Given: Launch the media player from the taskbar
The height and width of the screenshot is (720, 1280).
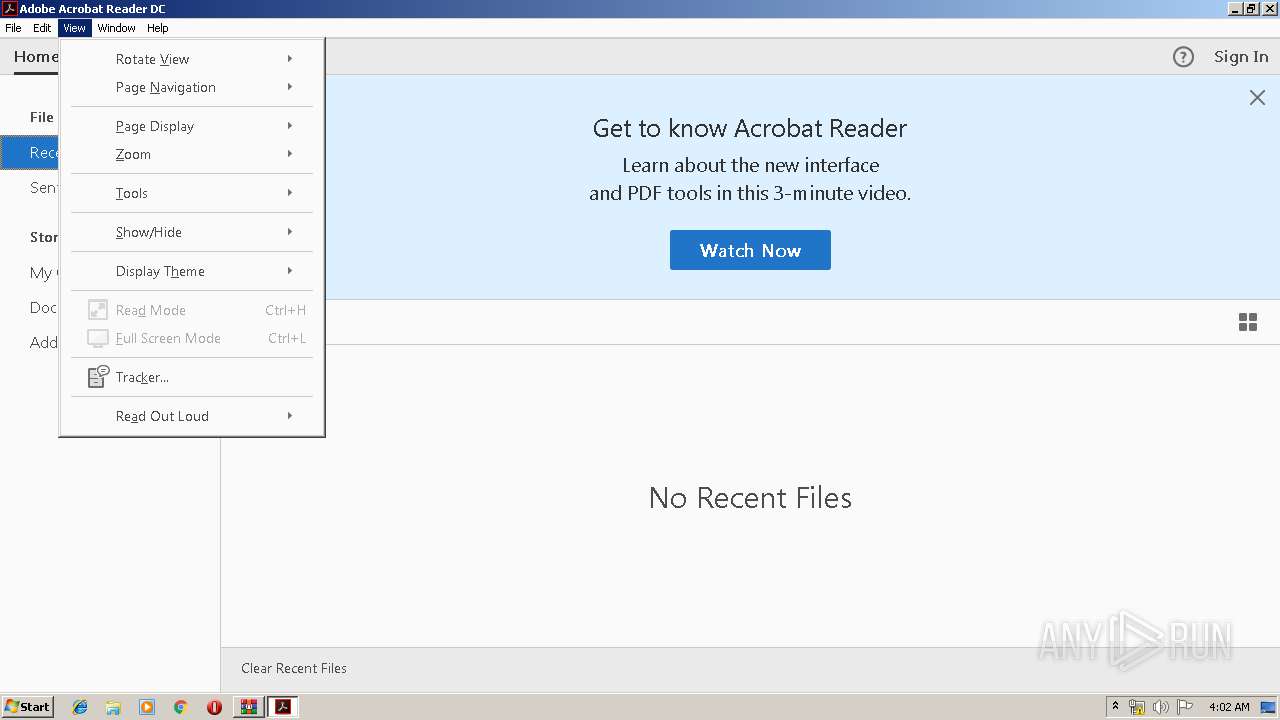Looking at the screenshot, I should tap(147, 707).
